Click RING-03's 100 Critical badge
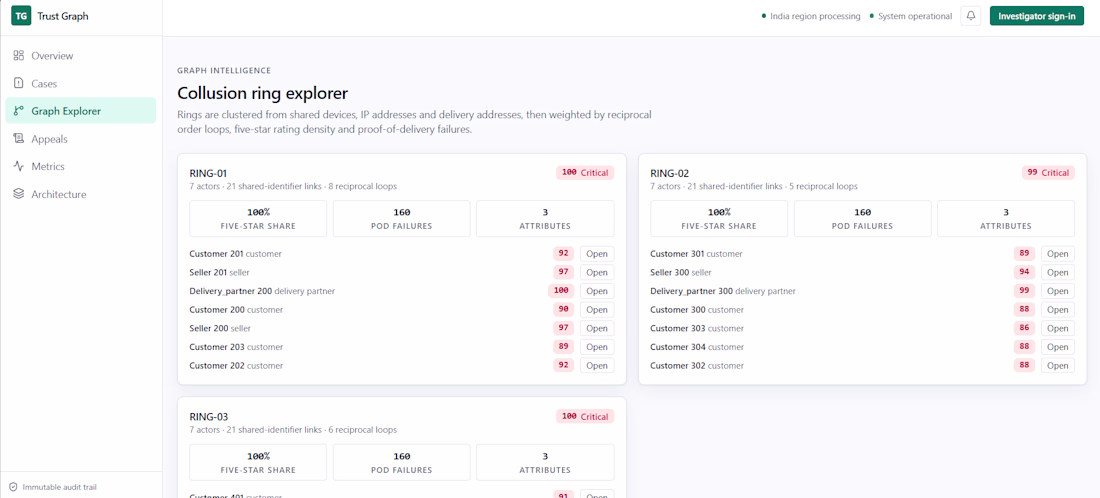The width and height of the screenshot is (1100, 498). [585, 416]
